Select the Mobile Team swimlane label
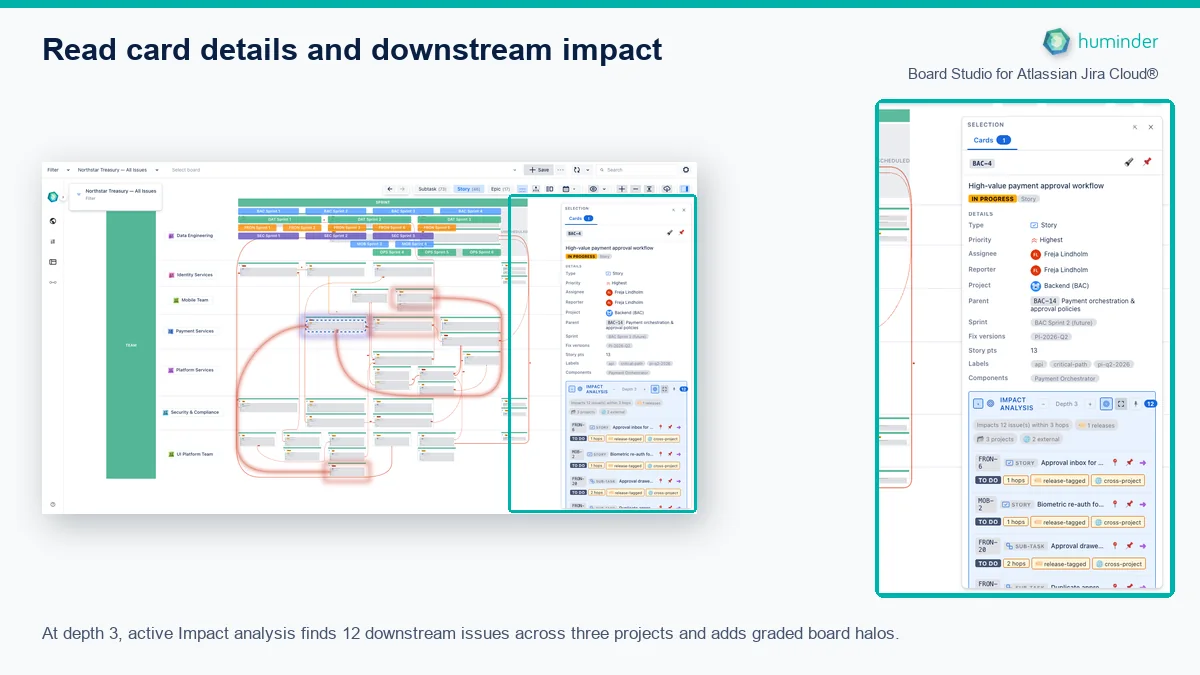1200x675 pixels. (191, 299)
